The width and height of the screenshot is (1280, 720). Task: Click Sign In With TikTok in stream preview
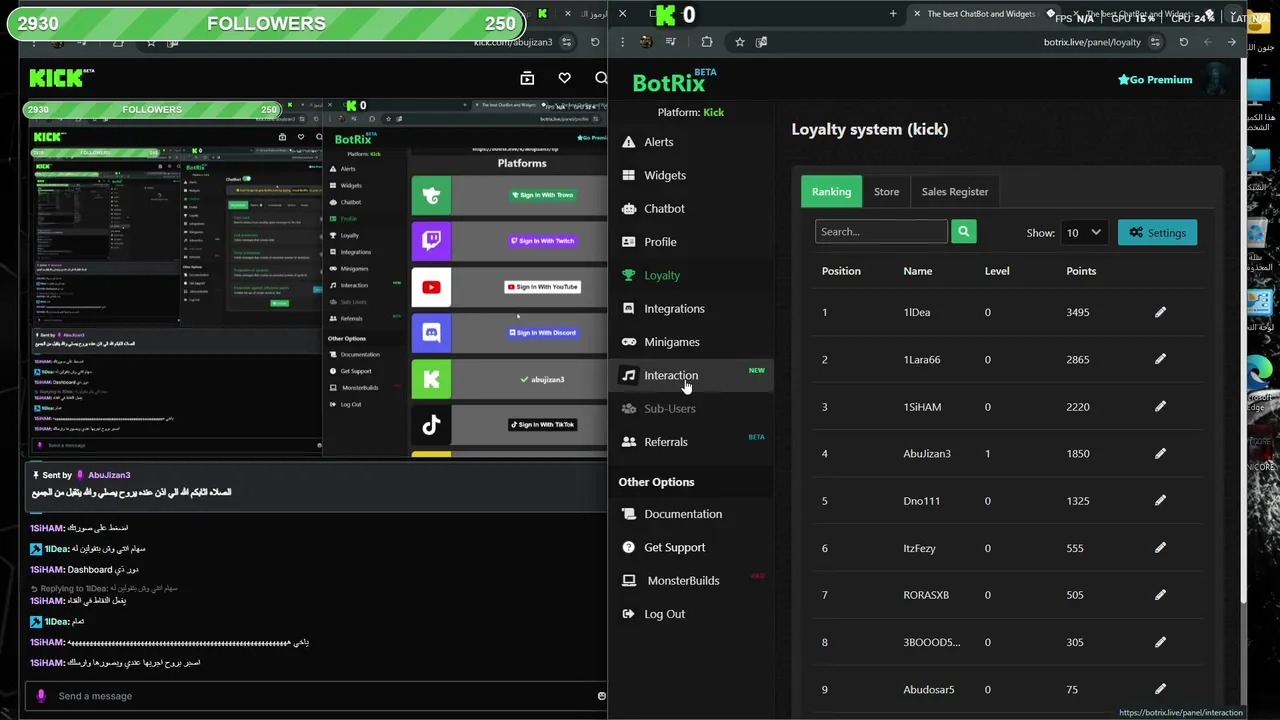point(543,424)
